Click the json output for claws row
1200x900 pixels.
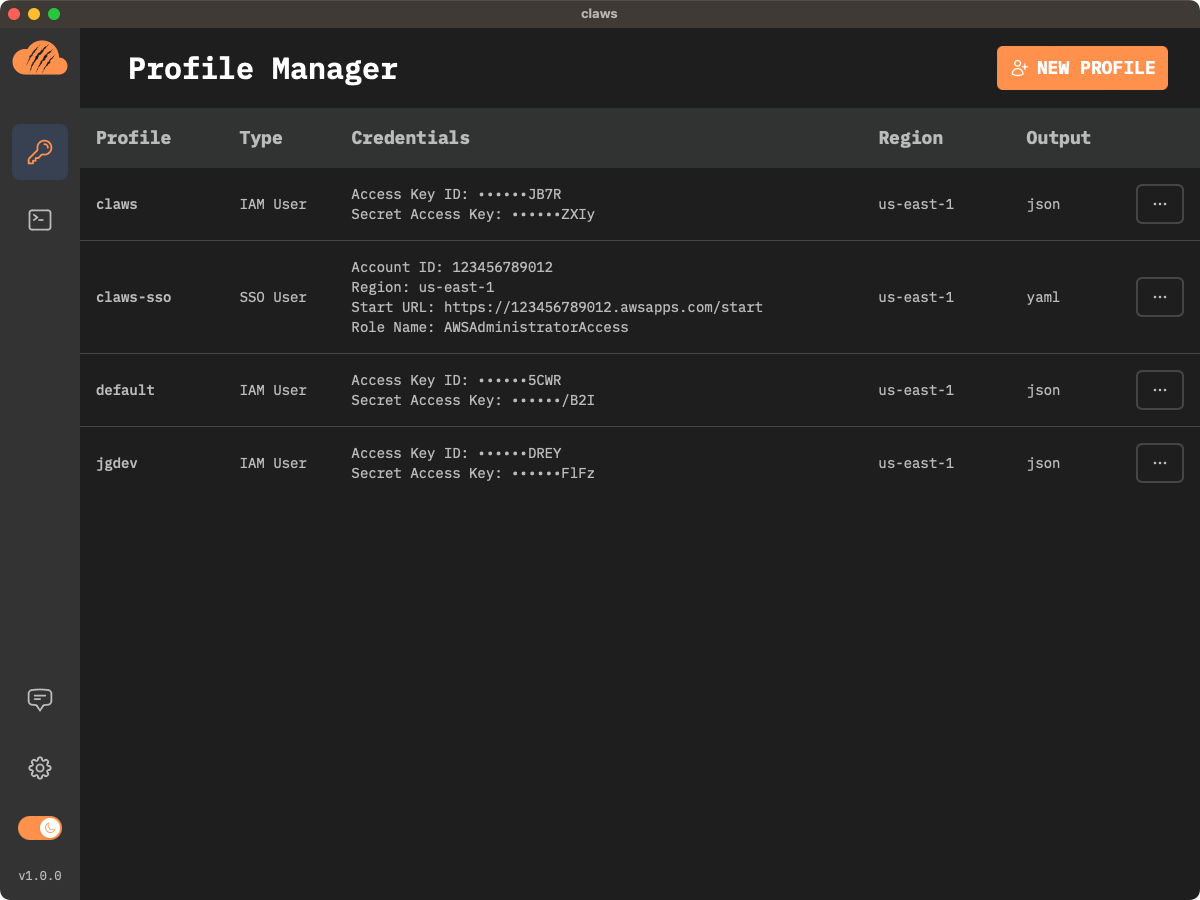click(x=1043, y=204)
